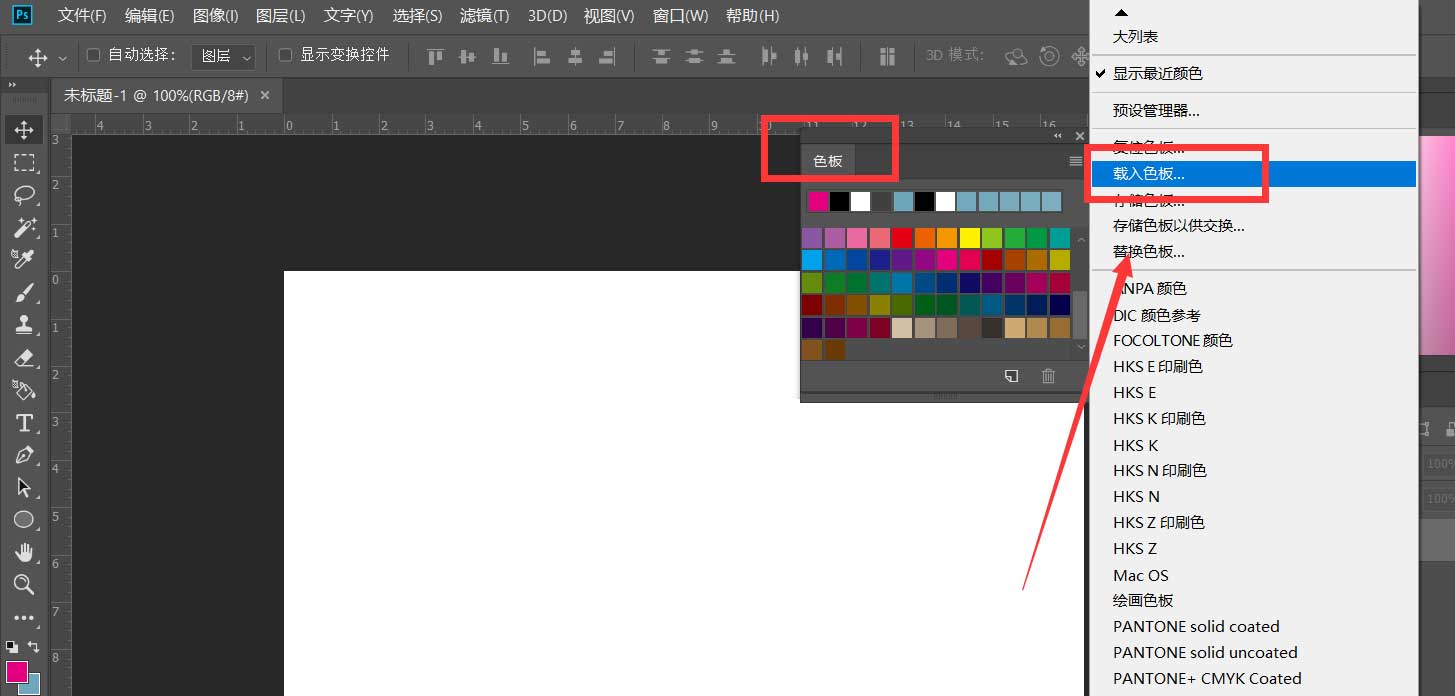Select the Eraser tool
This screenshot has height=696, width=1455.
pos(24,357)
